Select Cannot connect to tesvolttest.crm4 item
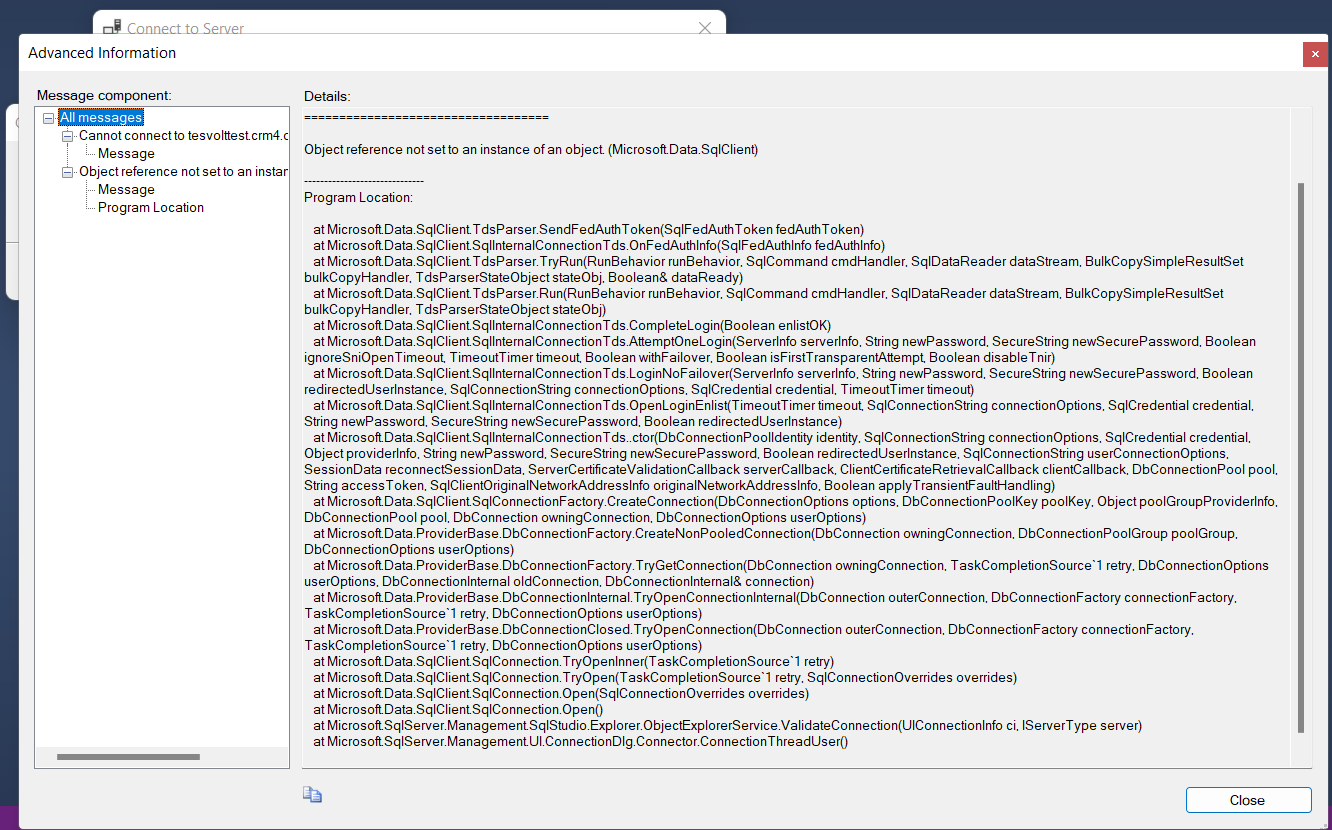Viewport: 1332px width, 830px height. pyautogui.click(x=184, y=136)
